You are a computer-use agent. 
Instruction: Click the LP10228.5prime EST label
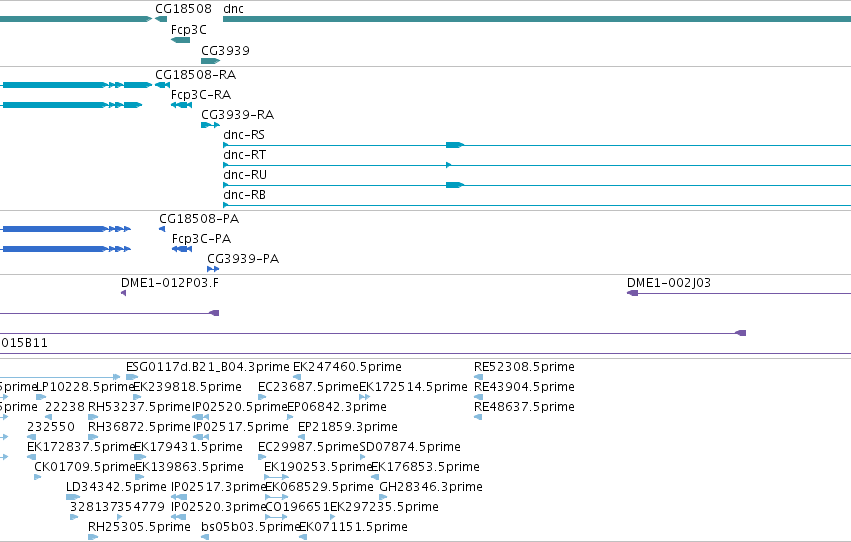(x=85, y=387)
